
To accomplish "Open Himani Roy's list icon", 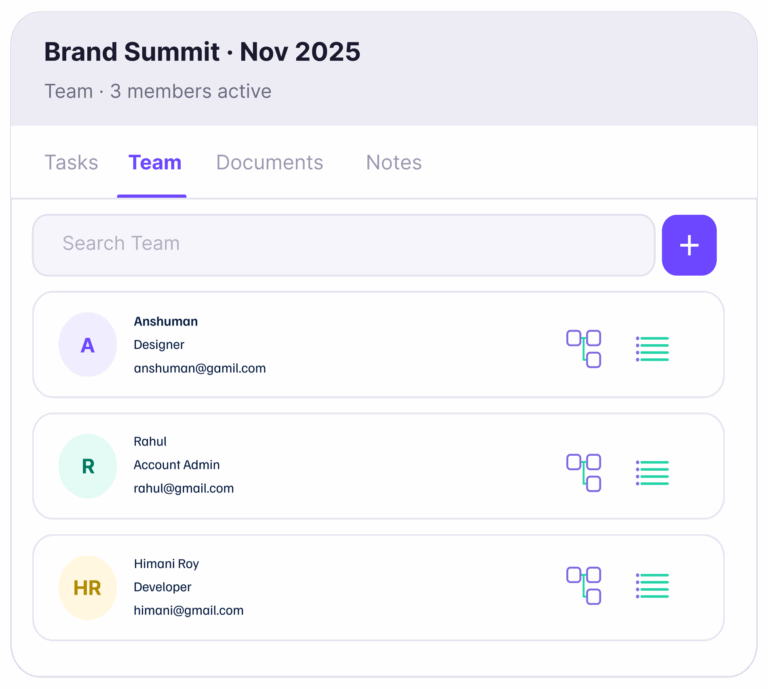I will tap(652, 586).
